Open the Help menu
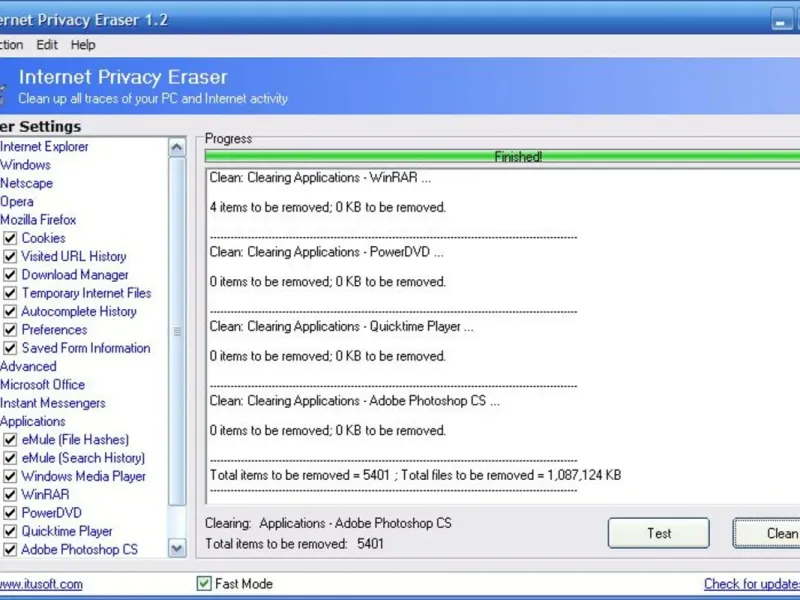This screenshot has width=800, height=600. pos(83,45)
